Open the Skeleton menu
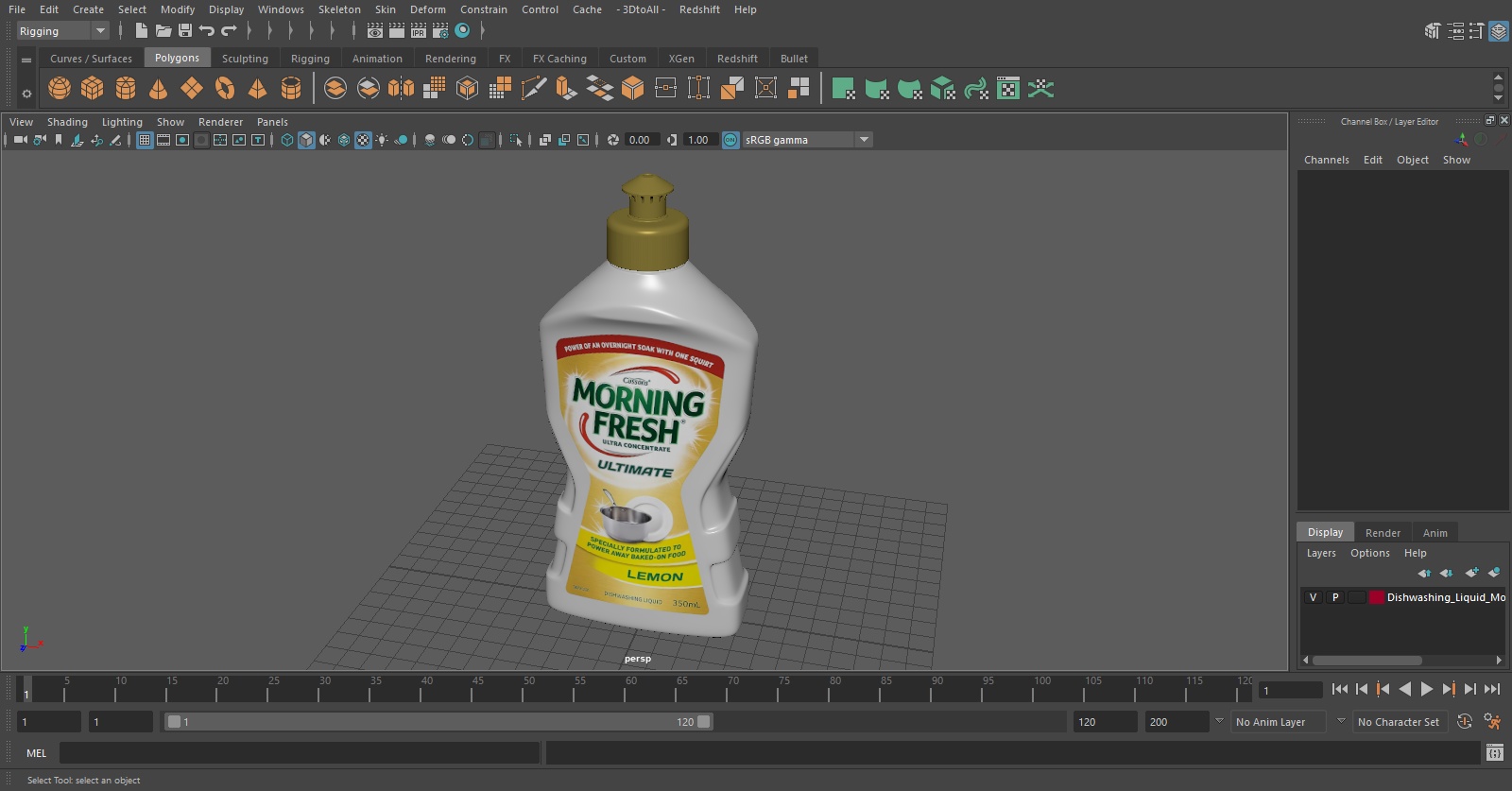This screenshot has width=1512, height=791. (339, 9)
